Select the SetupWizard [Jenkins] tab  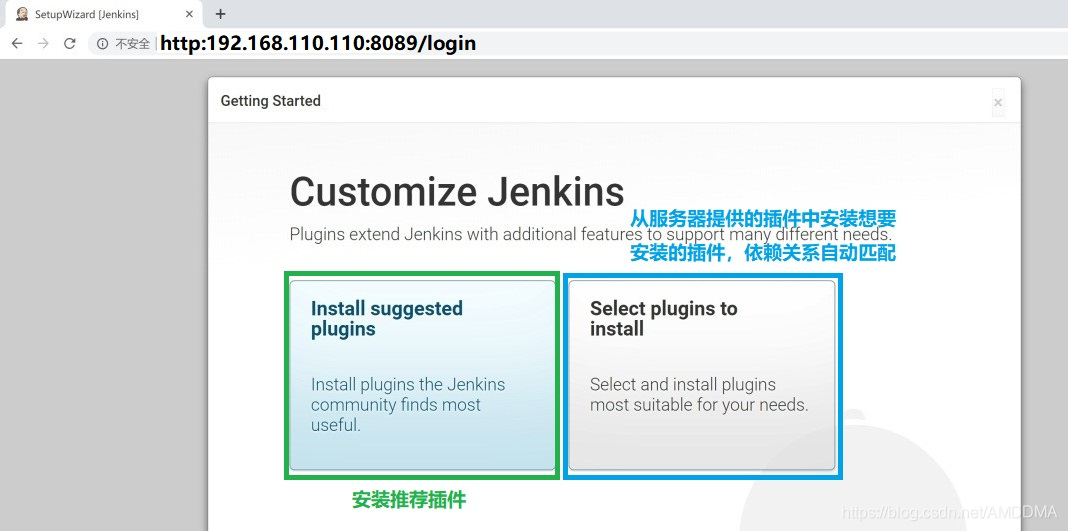(x=102, y=14)
